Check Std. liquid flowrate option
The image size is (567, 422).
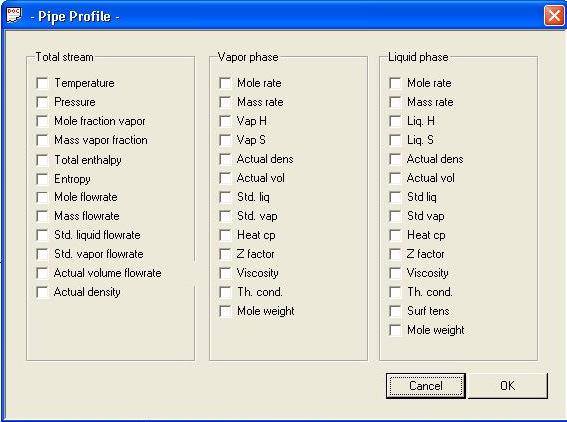(42, 235)
